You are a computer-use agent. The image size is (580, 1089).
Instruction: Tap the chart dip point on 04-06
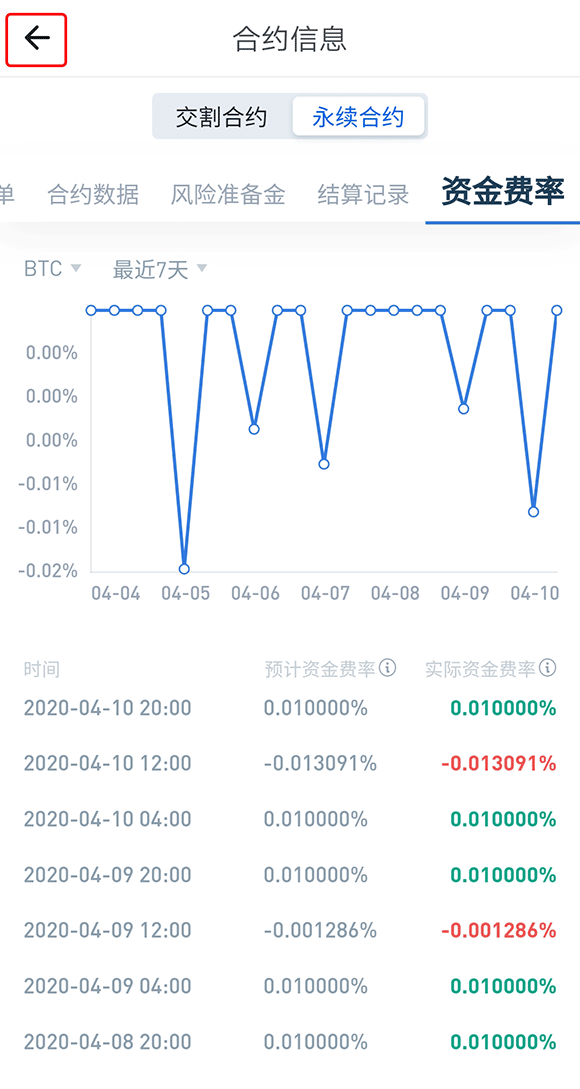click(x=254, y=429)
